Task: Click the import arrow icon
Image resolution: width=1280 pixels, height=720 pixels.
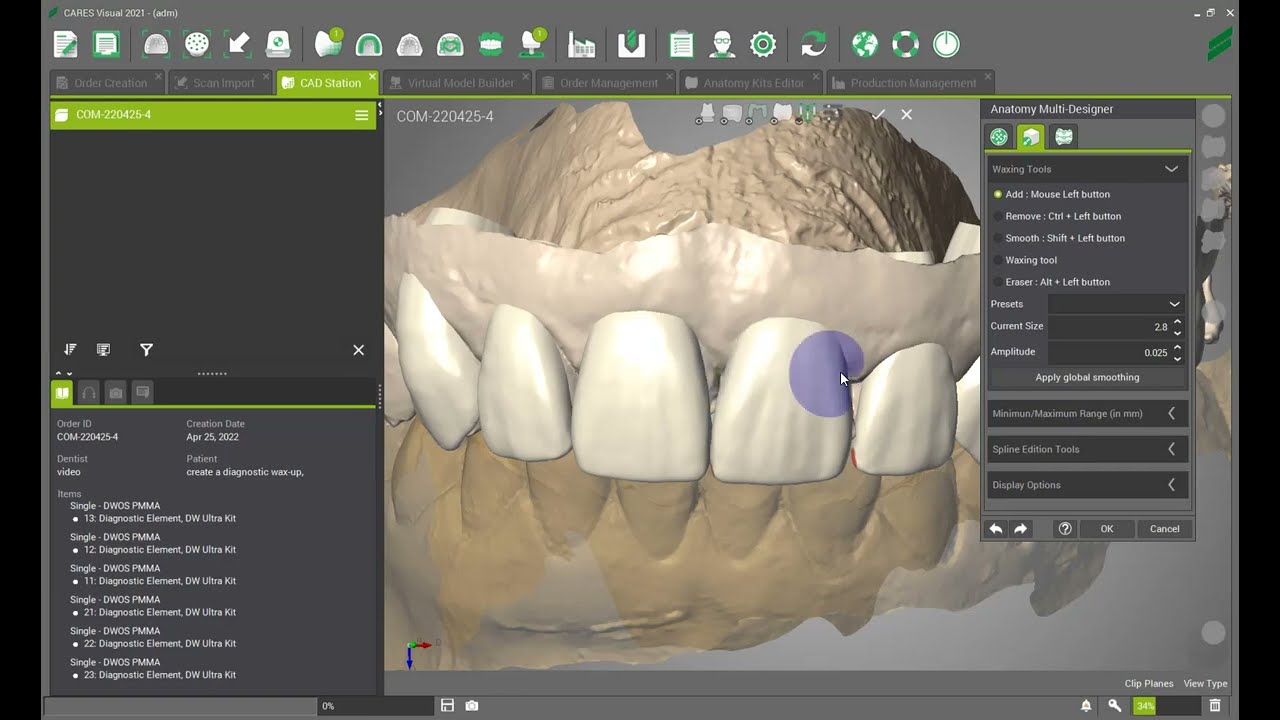Action: (x=238, y=44)
